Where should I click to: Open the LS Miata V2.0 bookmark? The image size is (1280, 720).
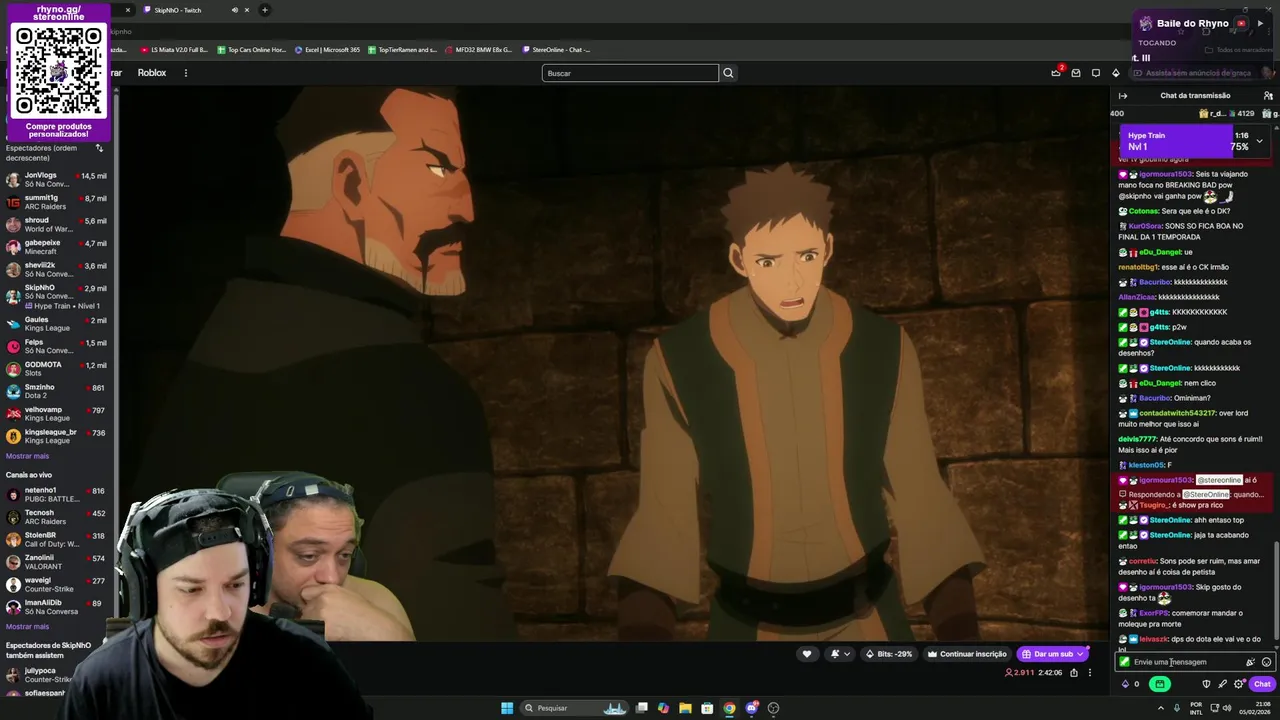tap(174, 49)
